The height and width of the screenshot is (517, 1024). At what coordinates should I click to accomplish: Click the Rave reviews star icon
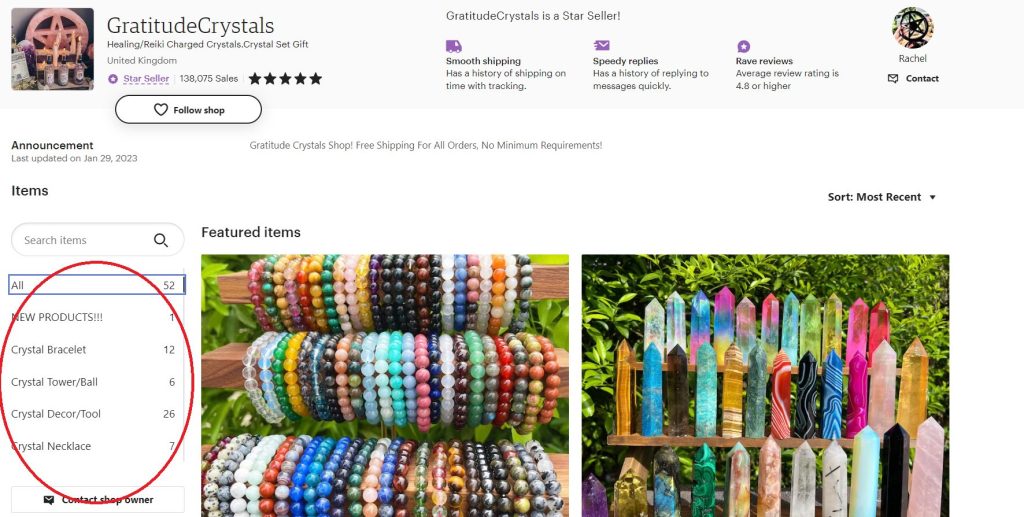(743, 46)
